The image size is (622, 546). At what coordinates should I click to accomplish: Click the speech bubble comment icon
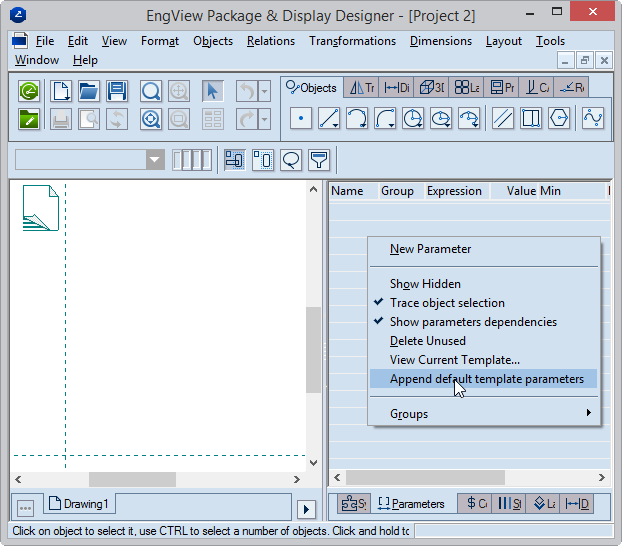tap(291, 160)
